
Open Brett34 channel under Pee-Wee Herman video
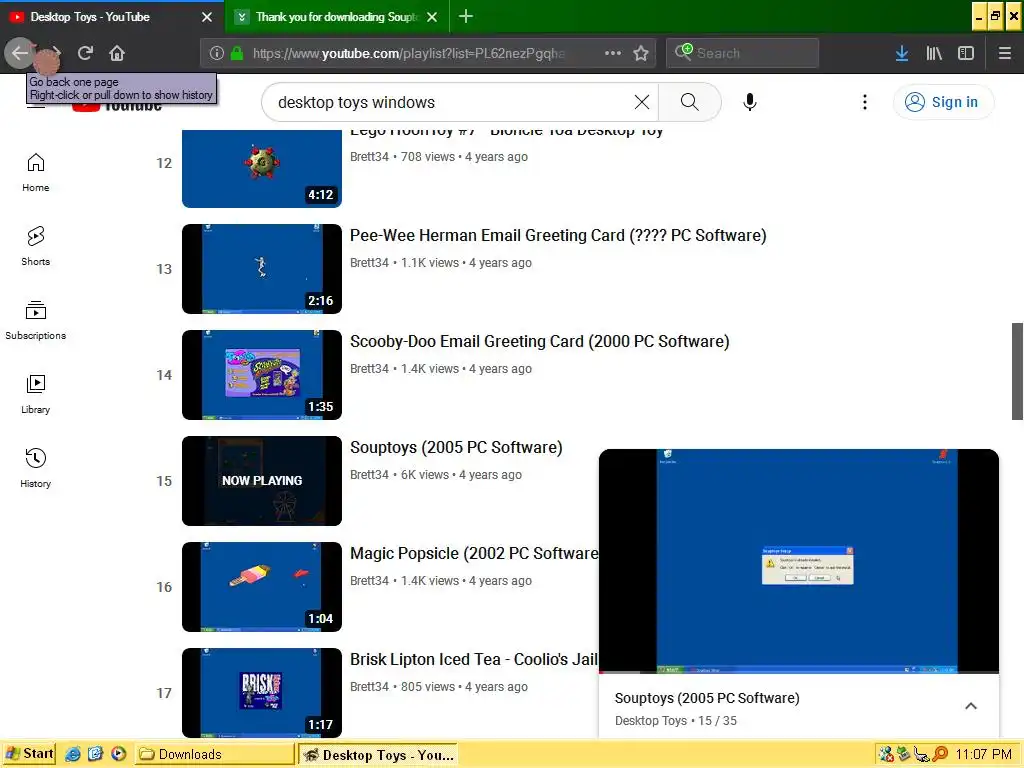pyautogui.click(x=369, y=263)
